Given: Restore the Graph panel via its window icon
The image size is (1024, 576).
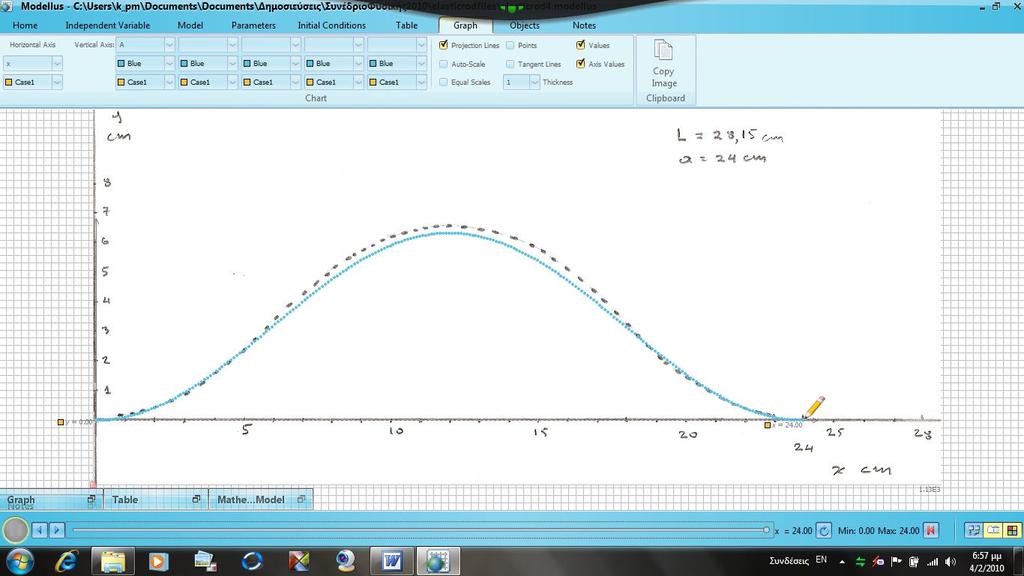Looking at the screenshot, I should (91, 499).
